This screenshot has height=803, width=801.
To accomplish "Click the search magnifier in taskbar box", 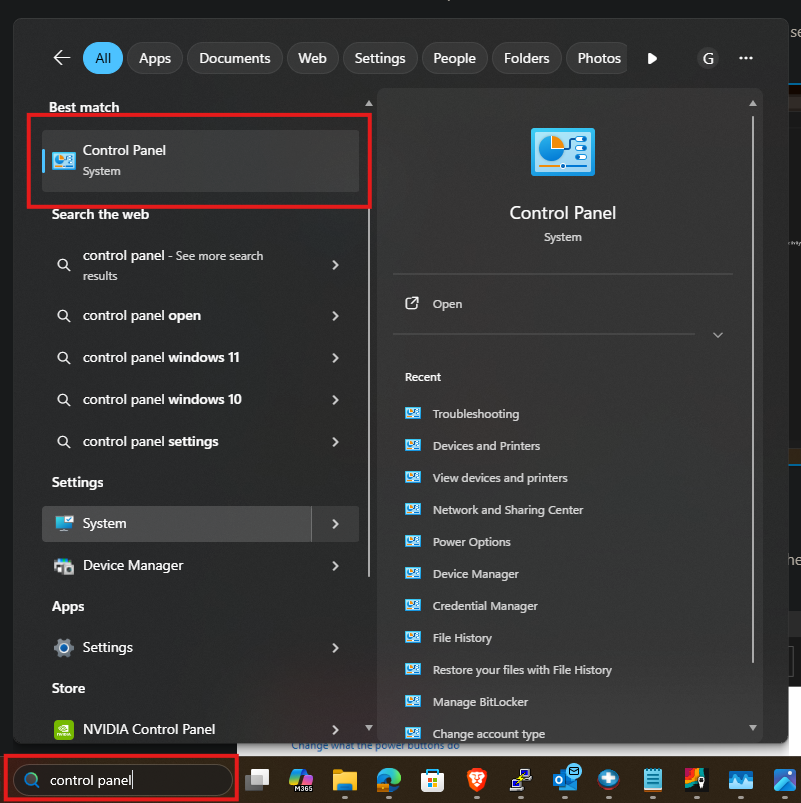I will pyautogui.click(x=32, y=780).
